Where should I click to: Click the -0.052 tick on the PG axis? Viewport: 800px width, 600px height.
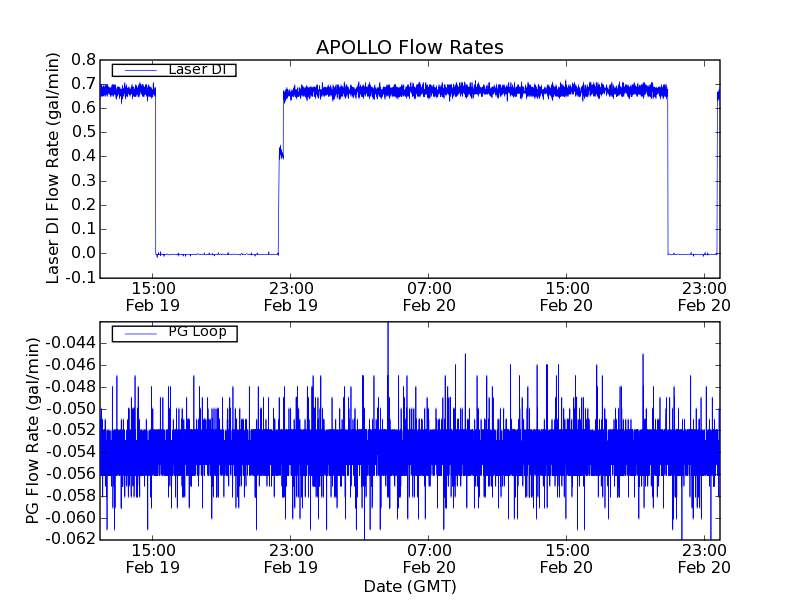point(71,430)
